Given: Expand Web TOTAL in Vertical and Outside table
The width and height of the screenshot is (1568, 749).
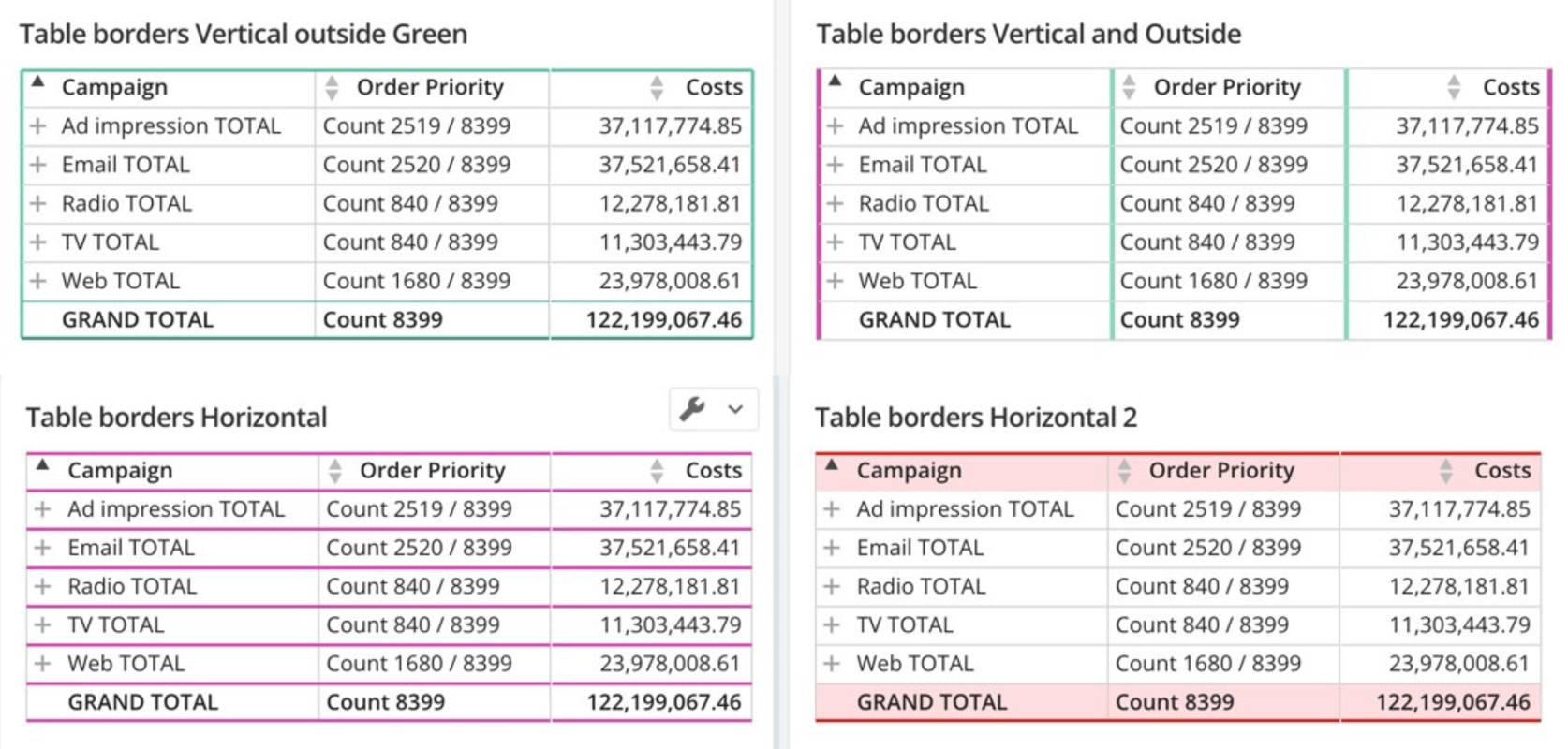Looking at the screenshot, I should [835, 281].
